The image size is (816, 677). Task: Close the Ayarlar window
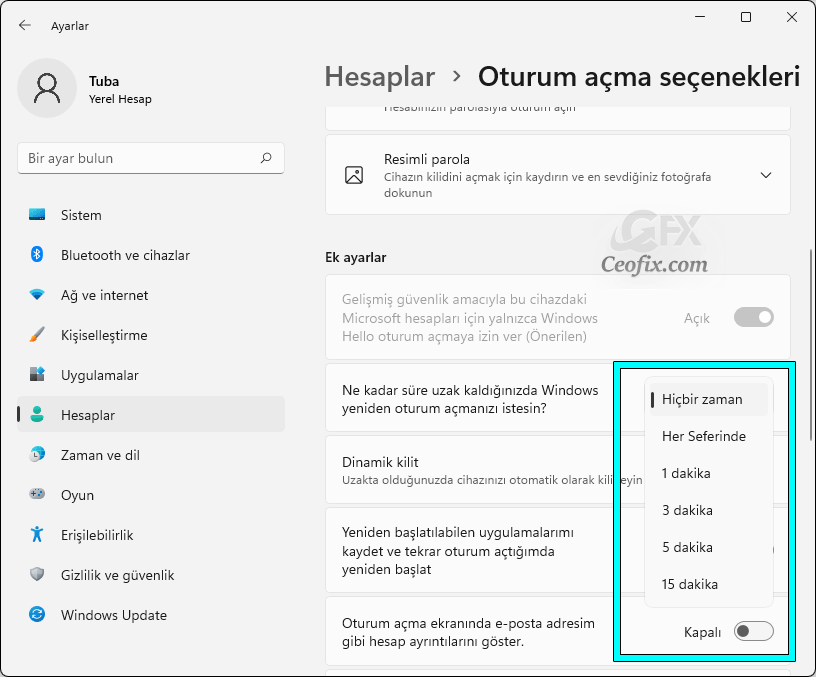[792, 17]
